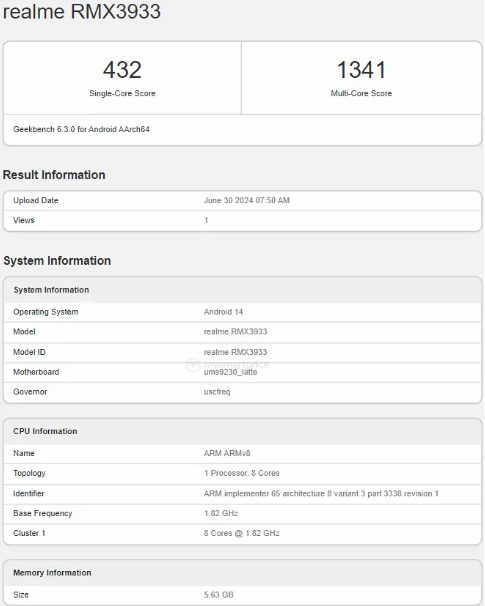Click the realme RMX3933 page title
This screenshot has height=606, width=485.
(x=82, y=11)
